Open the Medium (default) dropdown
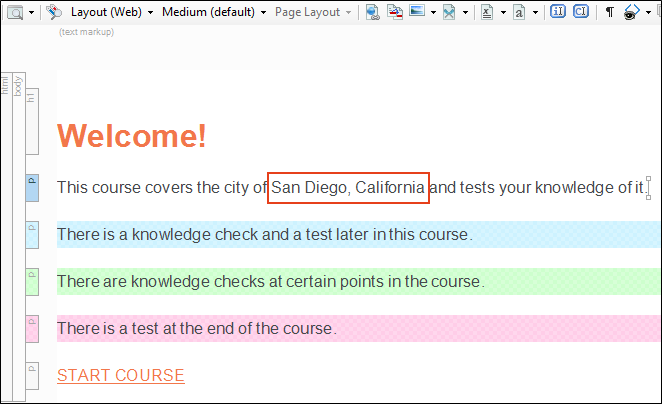The image size is (662, 404). (x=214, y=12)
